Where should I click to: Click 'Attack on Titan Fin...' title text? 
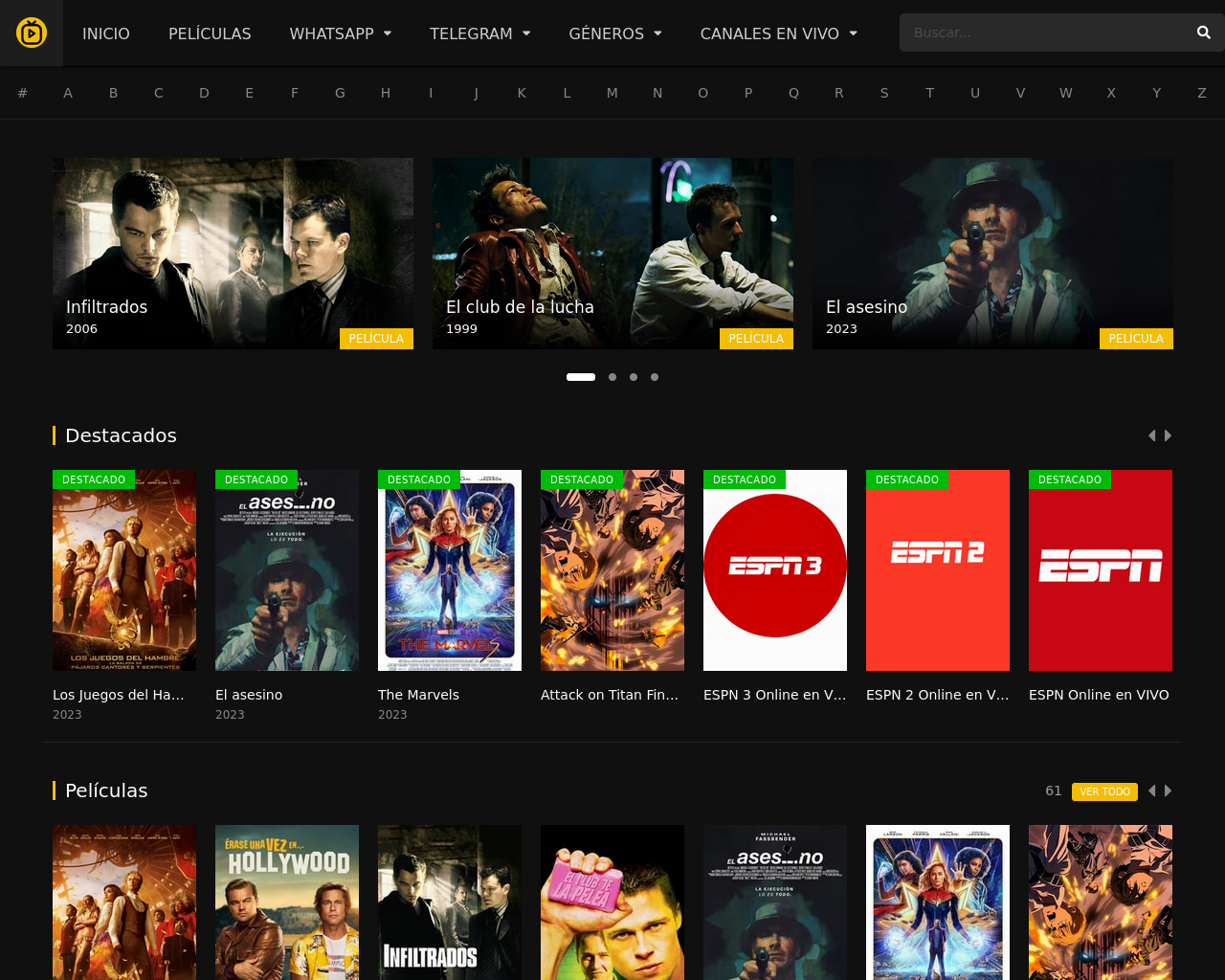pos(610,695)
